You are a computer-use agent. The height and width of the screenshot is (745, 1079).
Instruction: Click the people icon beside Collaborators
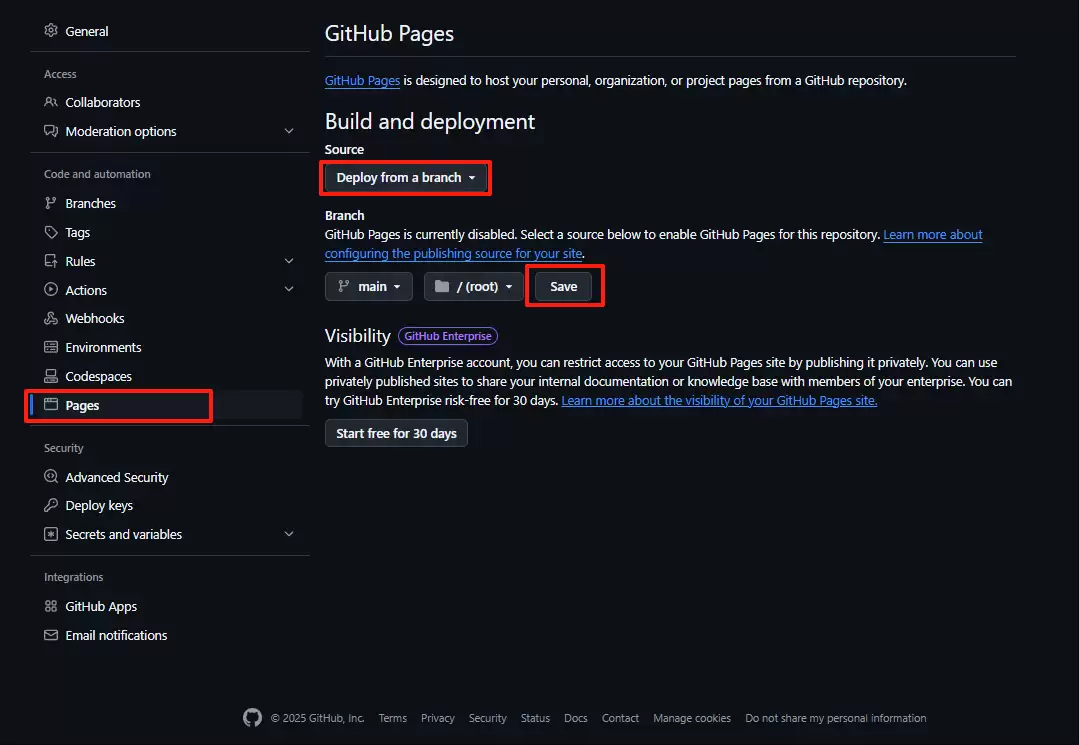(51, 102)
